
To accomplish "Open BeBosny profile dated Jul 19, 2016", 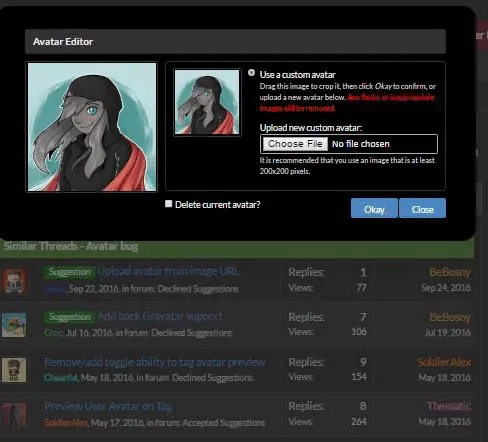I will [450, 317].
